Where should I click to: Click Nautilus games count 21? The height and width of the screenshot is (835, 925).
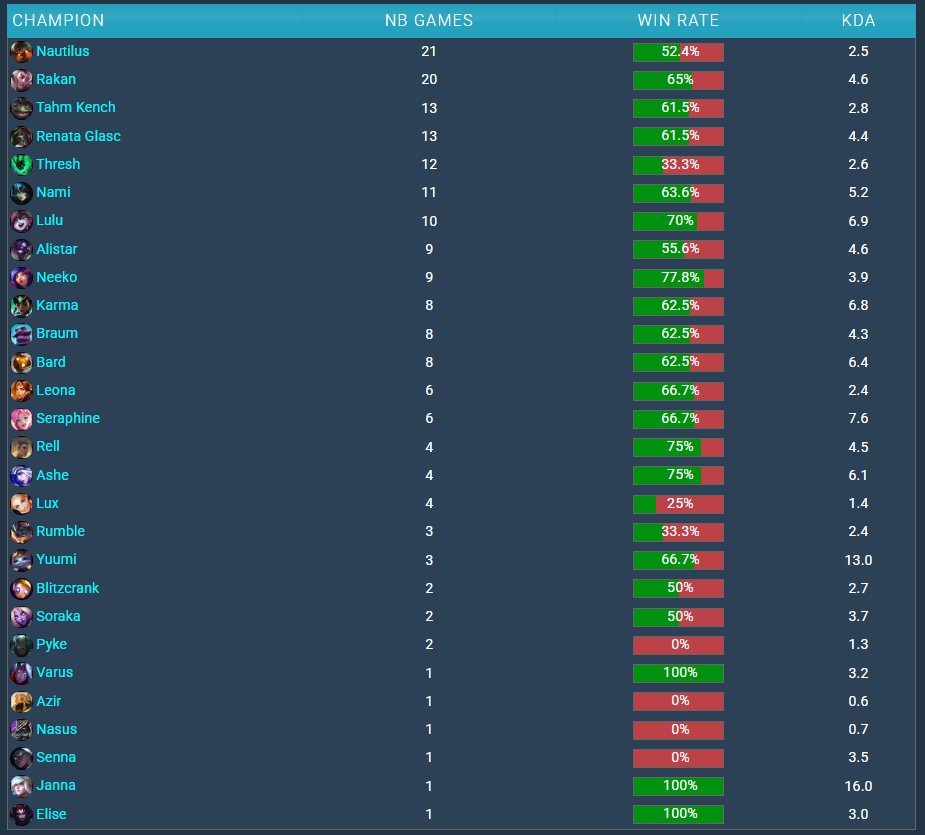point(429,51)
